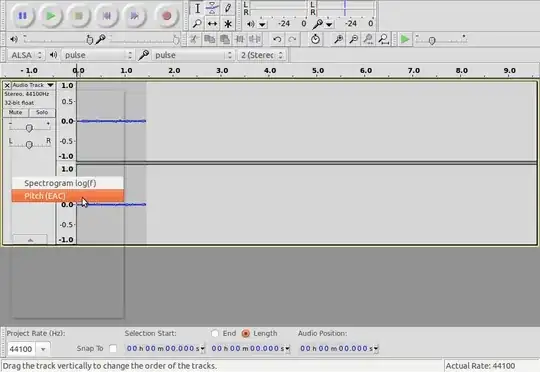Select the Time Shift tool
The height and width of the screenshot is (372, 540).
click(212, 24)
